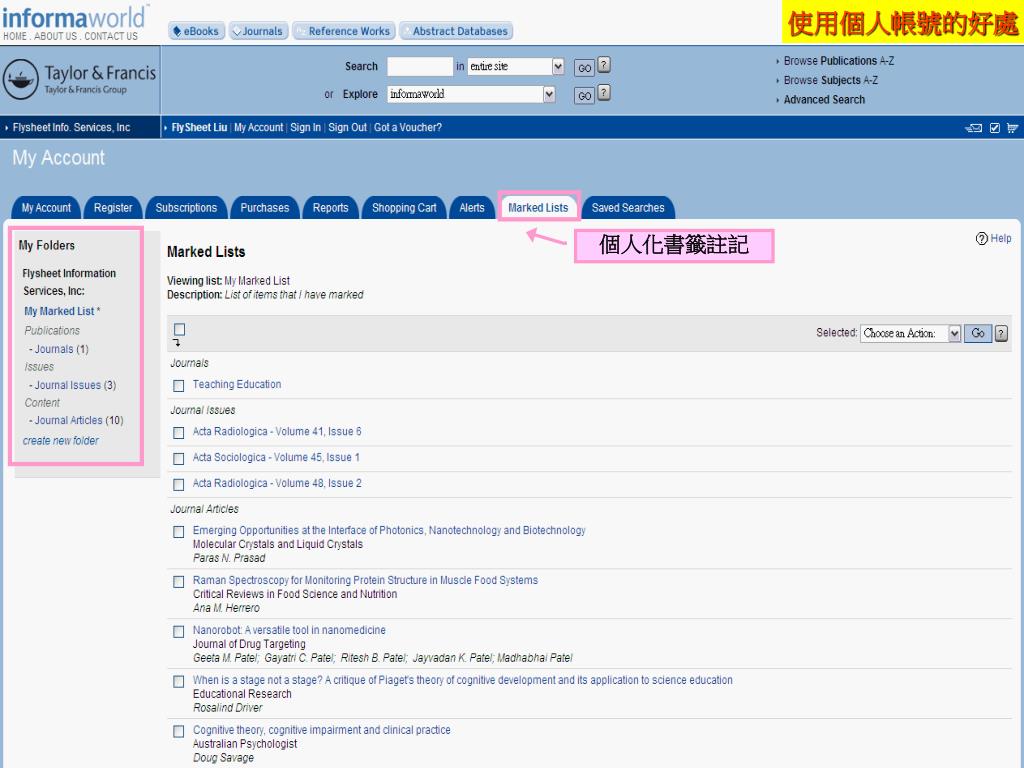Screen dimensions: 1024x768
Task: Click the CONTACT US link
Action: (x=111, y=37)
